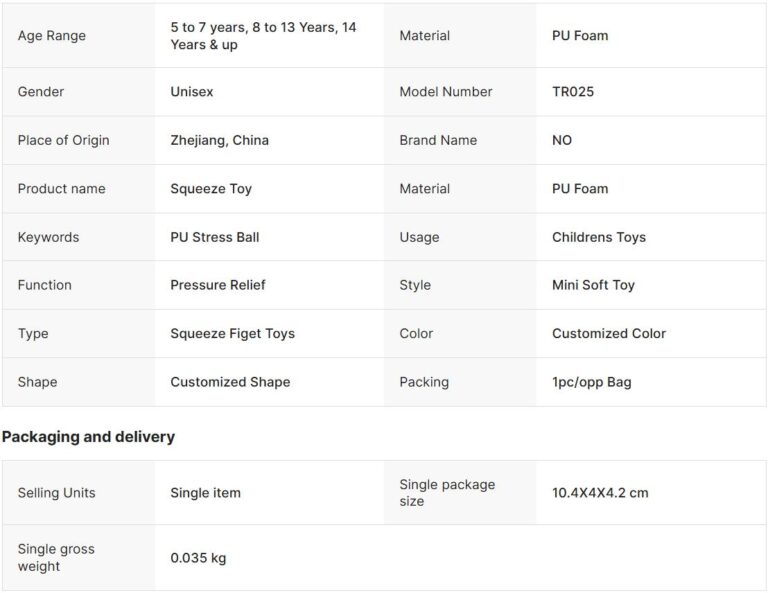768x593 pixels.
Task: Click the "Squeeze Figet Toys" type value
Action: click(x=232, y=334)
